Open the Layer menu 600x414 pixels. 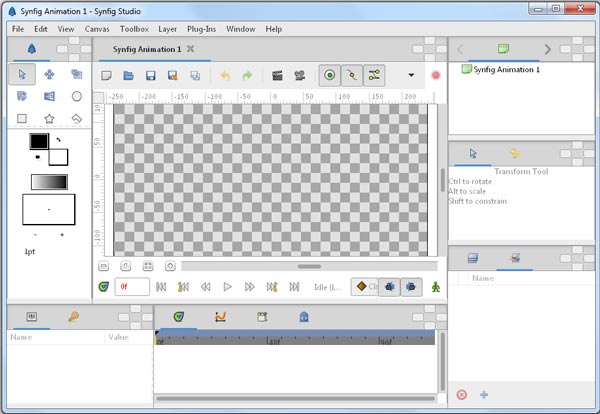click(167, 29)
